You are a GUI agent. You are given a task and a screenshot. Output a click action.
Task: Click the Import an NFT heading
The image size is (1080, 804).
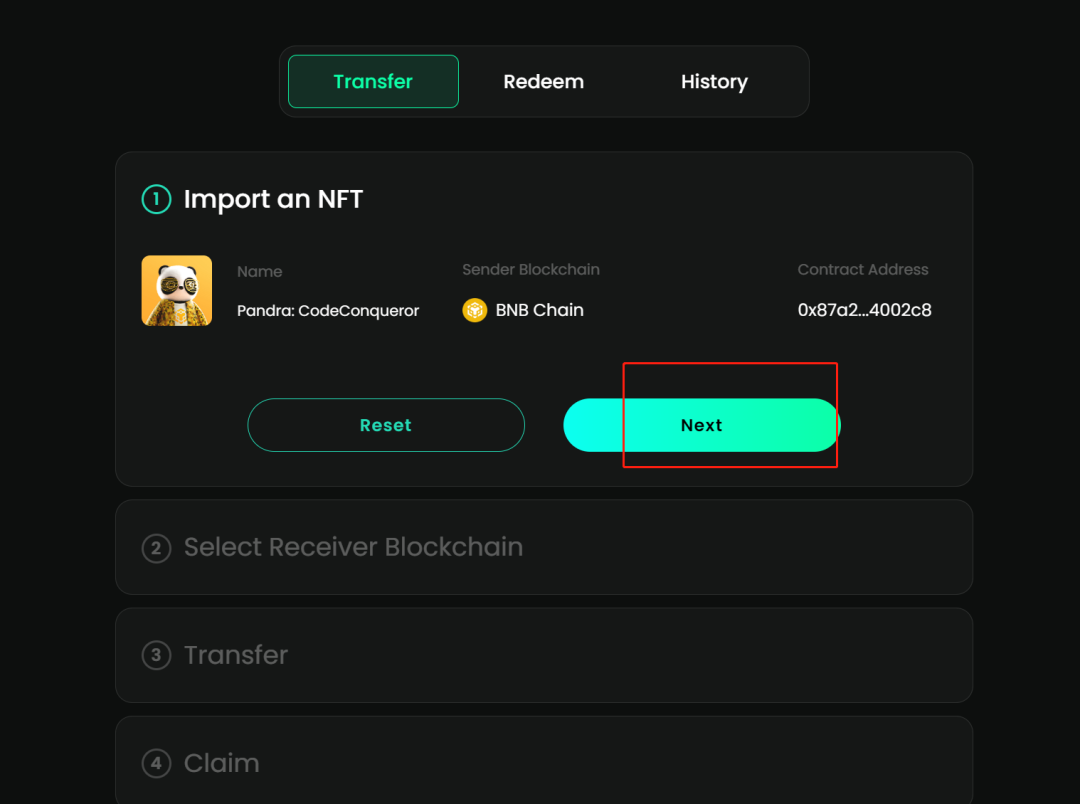273,199
